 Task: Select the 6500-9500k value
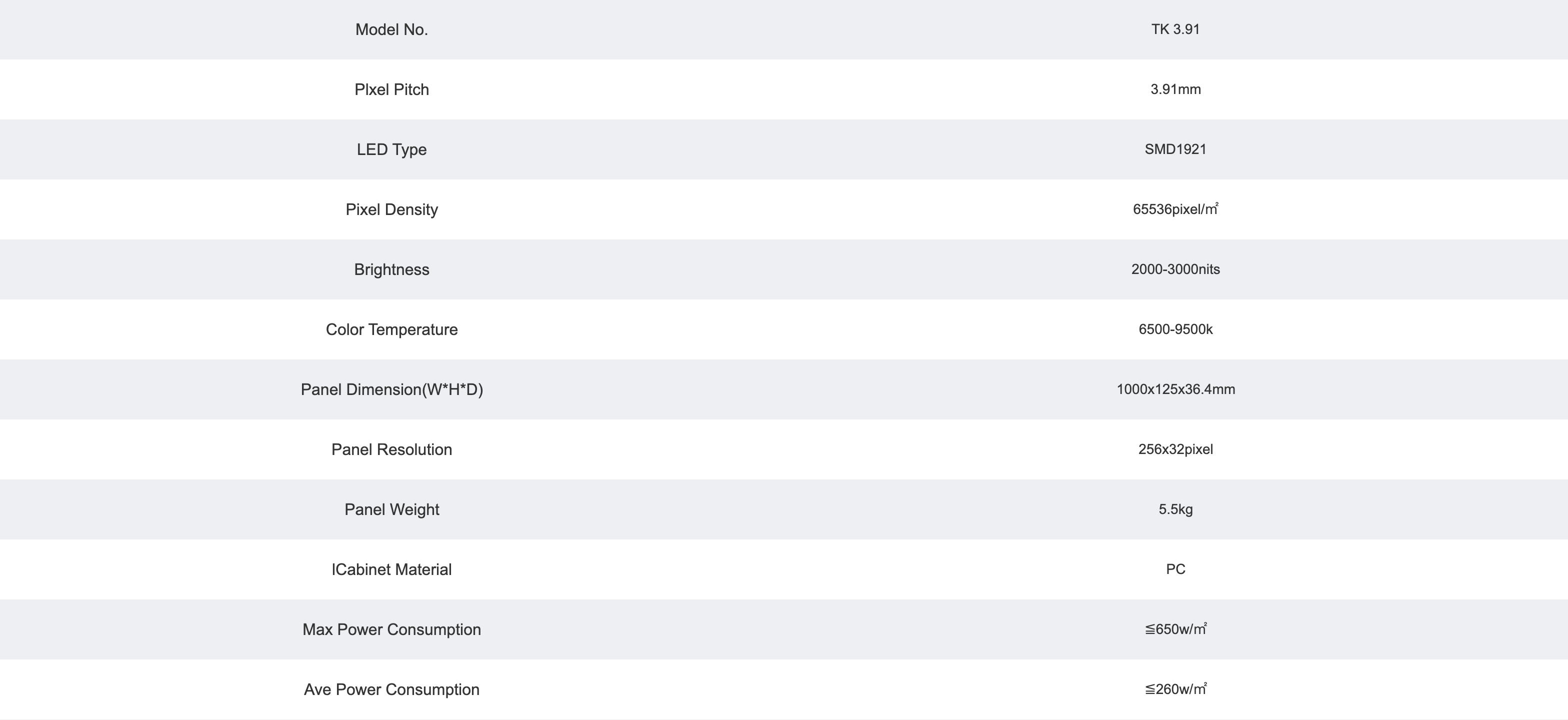pos(1175,329)
